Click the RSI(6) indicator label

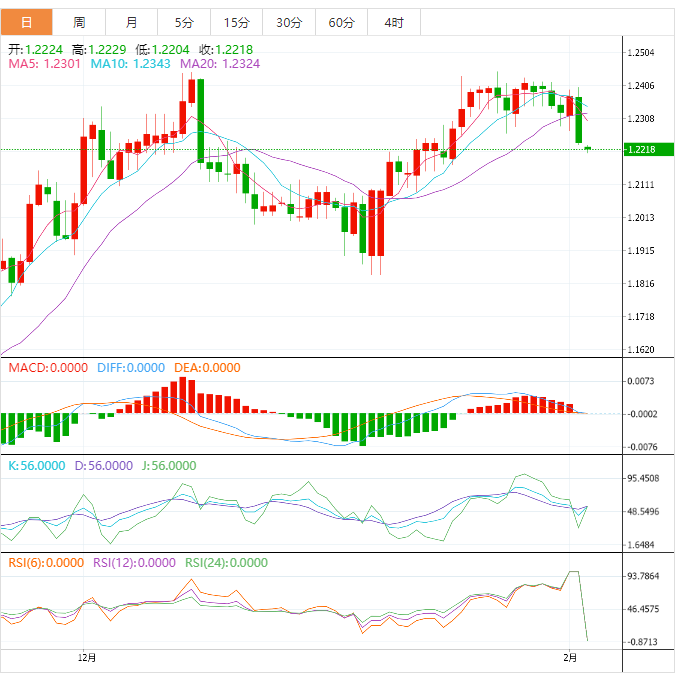(46, 562)
